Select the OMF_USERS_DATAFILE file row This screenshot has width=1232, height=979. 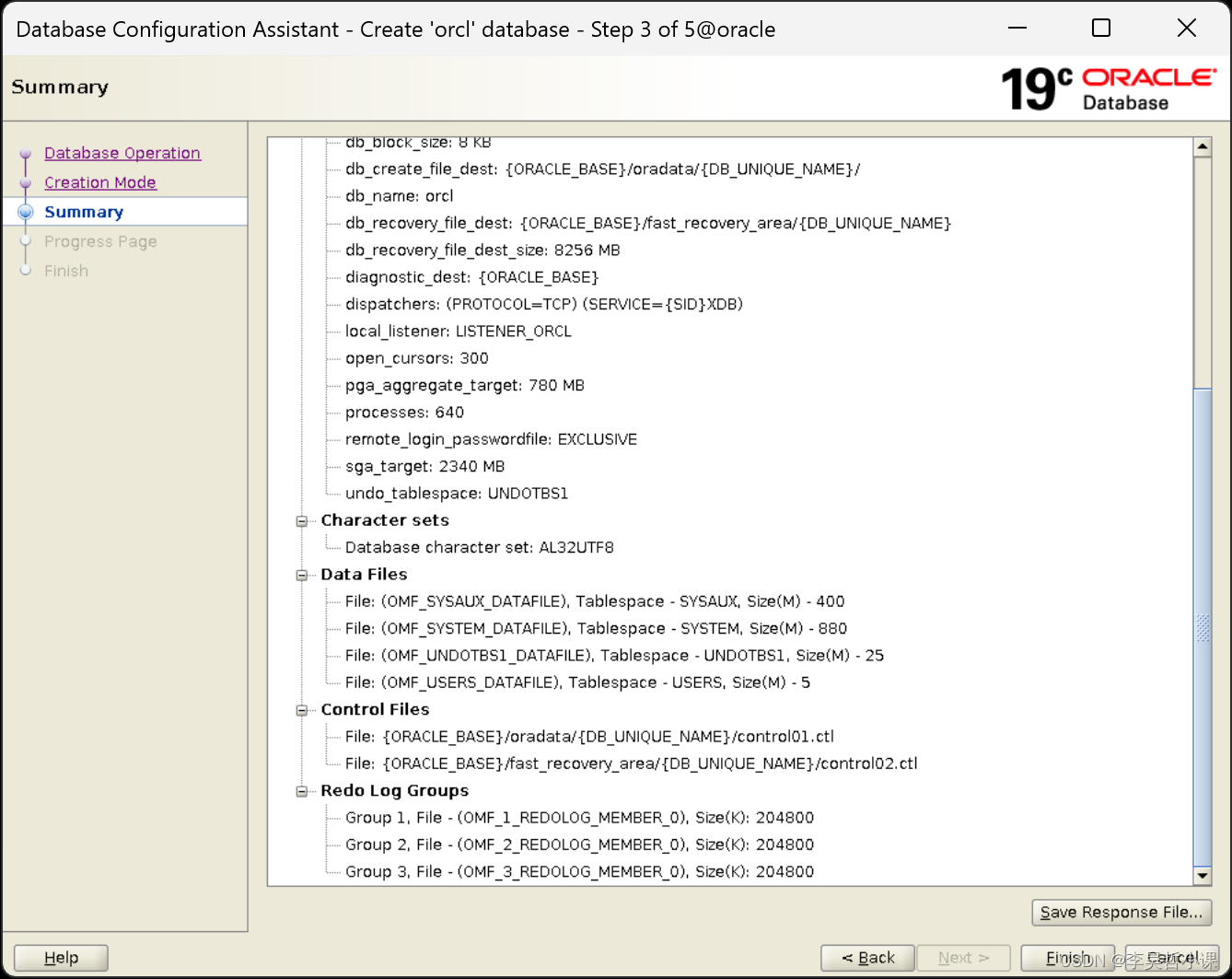pyautogui.click(x=577, y=682)
